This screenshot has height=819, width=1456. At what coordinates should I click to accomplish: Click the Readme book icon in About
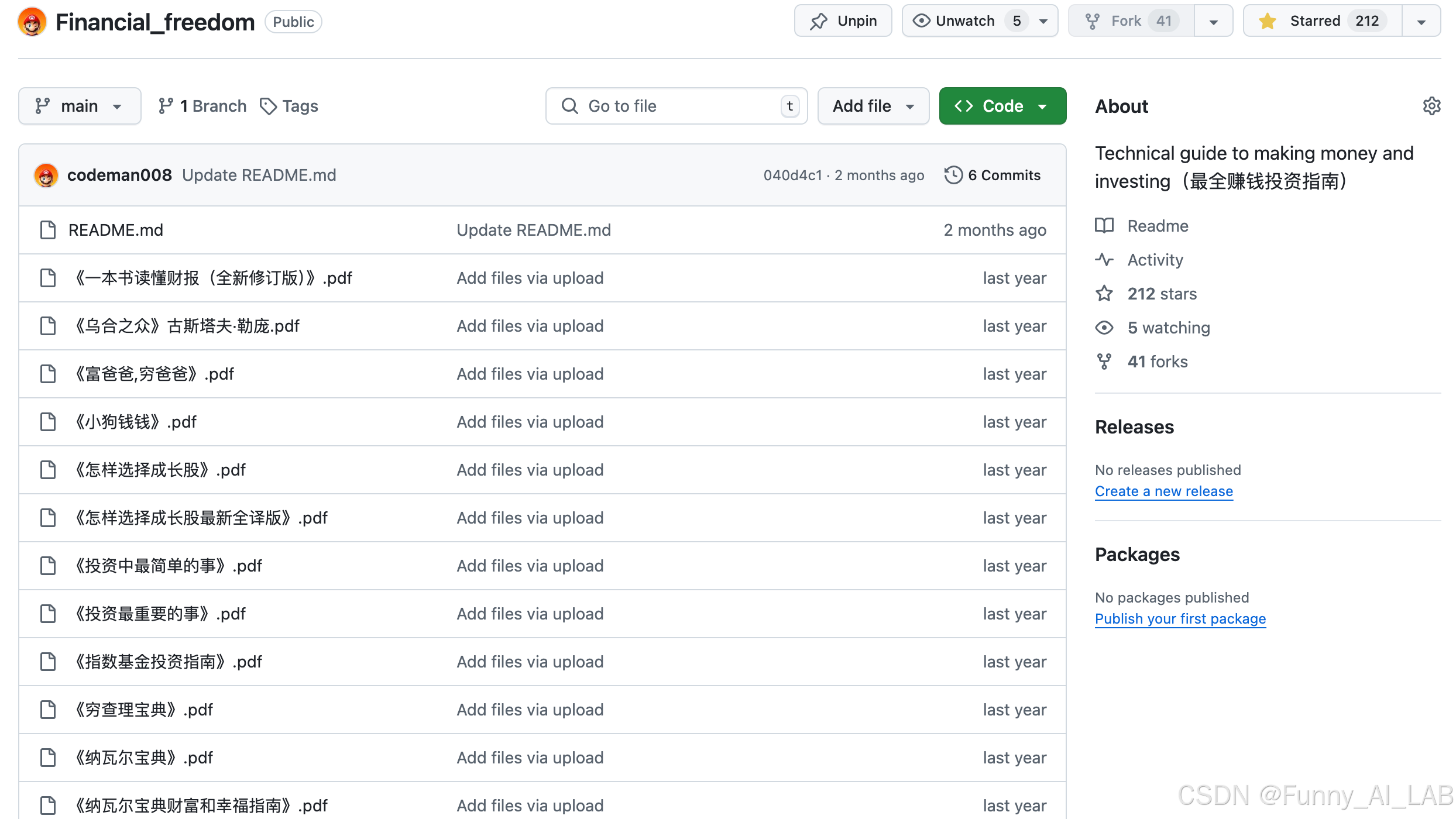[x=1104, y=226]
